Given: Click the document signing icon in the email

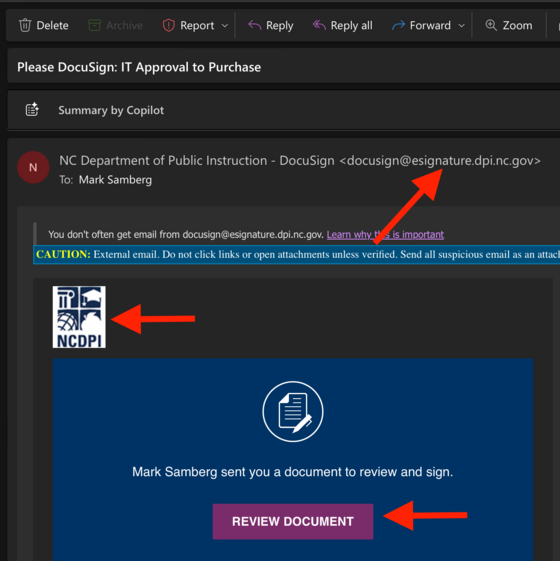Looking at the screenshot, I should [x=293, y=411].
